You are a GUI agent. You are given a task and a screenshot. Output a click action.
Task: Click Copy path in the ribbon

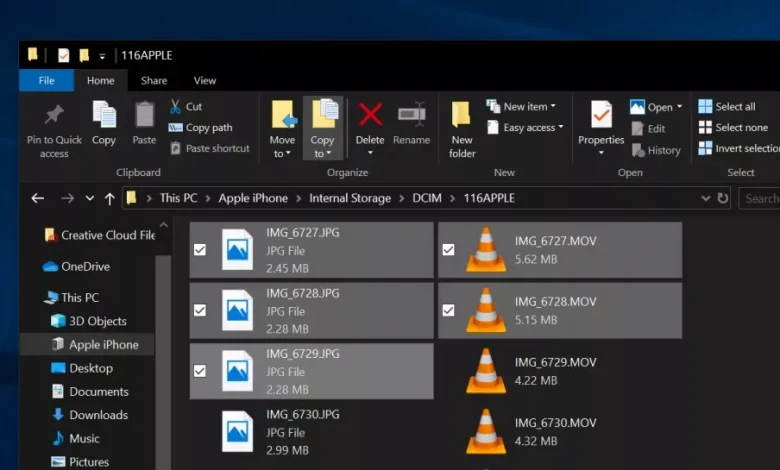coord(201,128)
